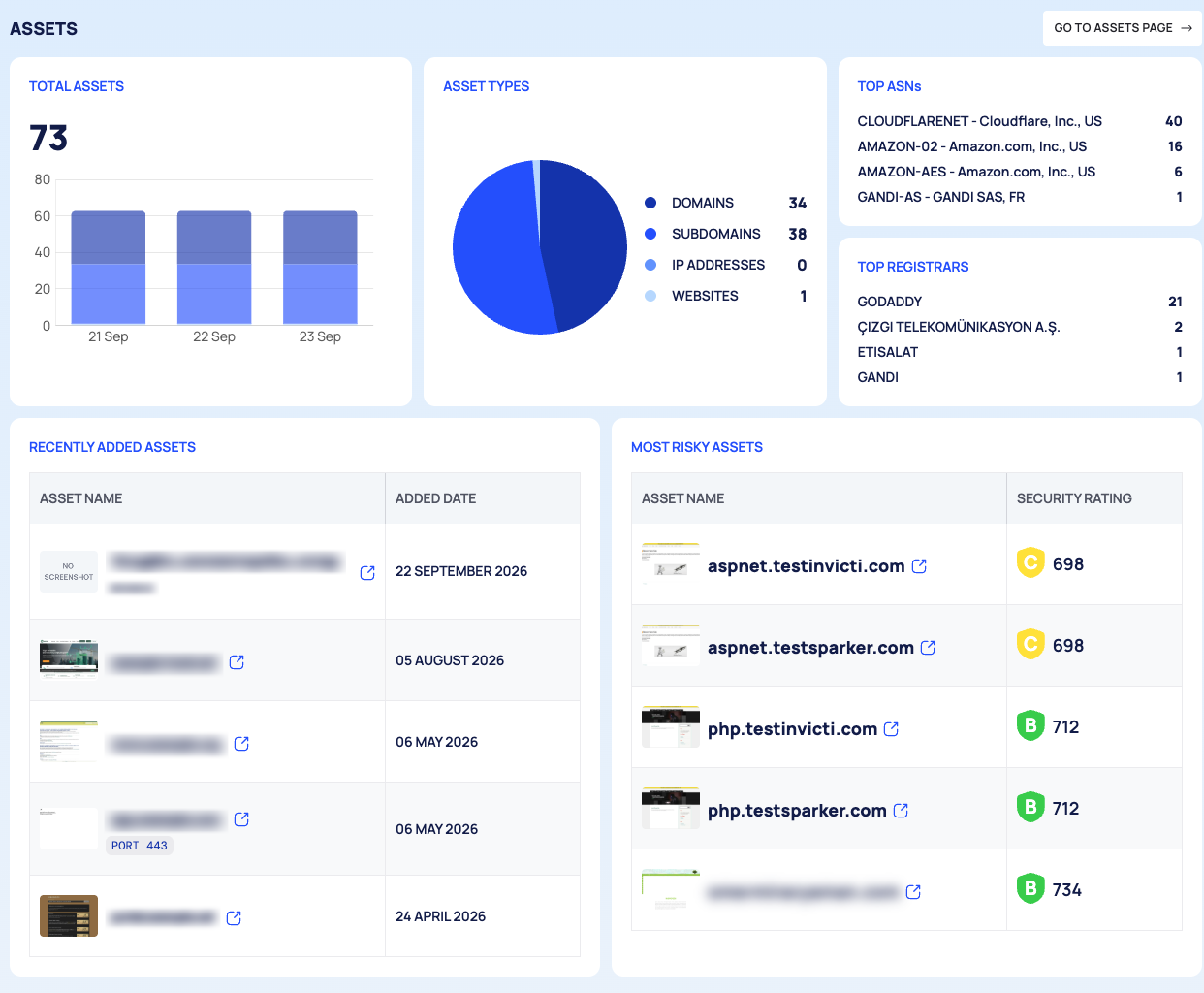Click the 21 Sep bar in chart
Image resolution: width=1204 pixels, height=993 pixels.
coord(109,268)
